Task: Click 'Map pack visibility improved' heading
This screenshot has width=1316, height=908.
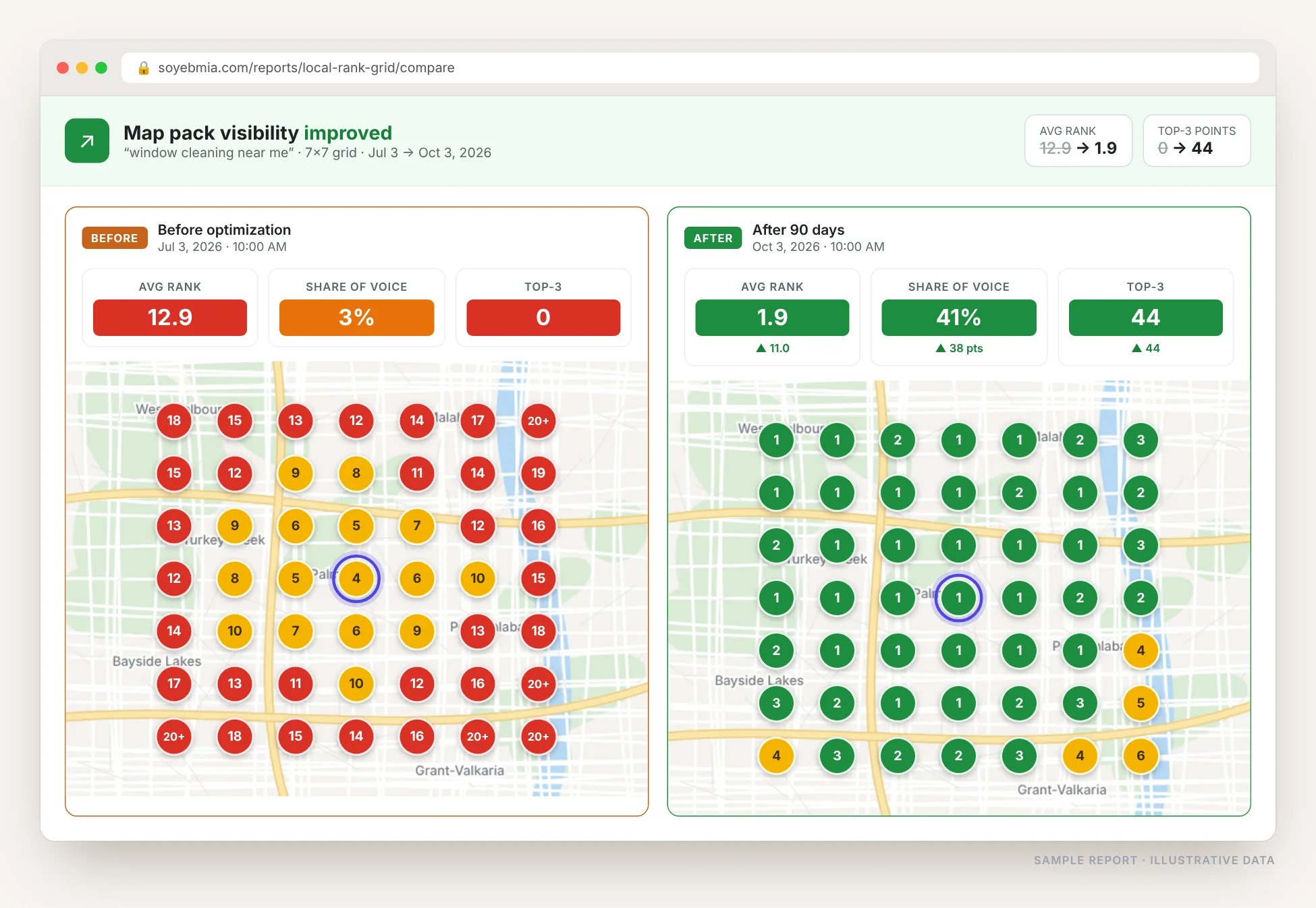Action: 258,133
